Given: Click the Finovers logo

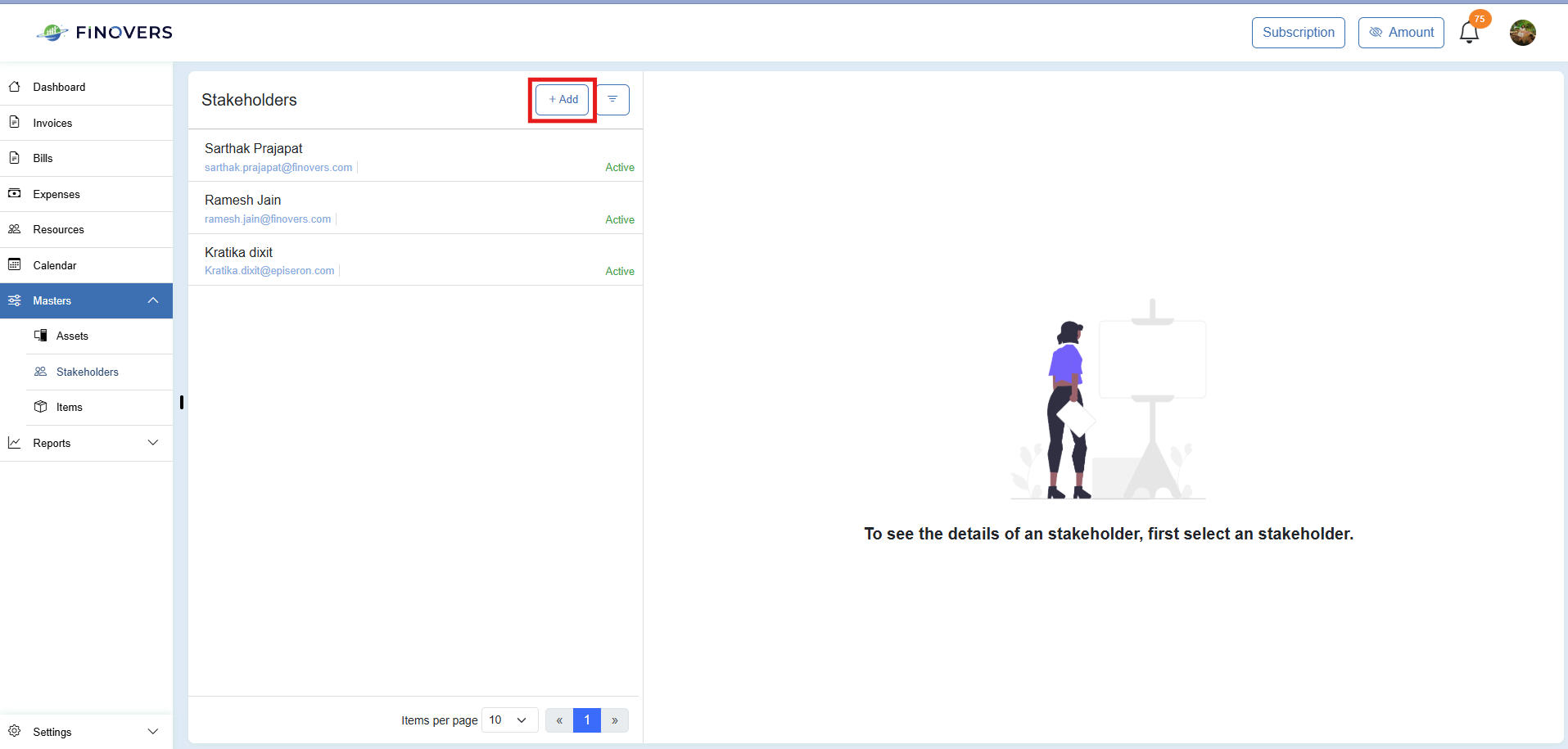Looking at the screenshot, I should pos(105,33).
